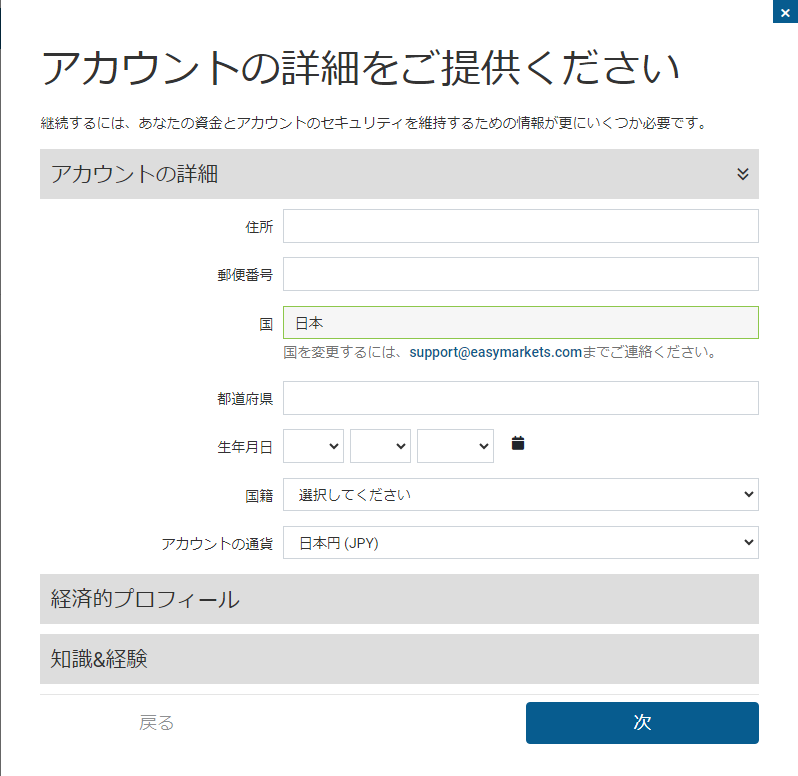798x776 pixels.
Task: Select the 都道府県 input field
Action: (520, 398)
